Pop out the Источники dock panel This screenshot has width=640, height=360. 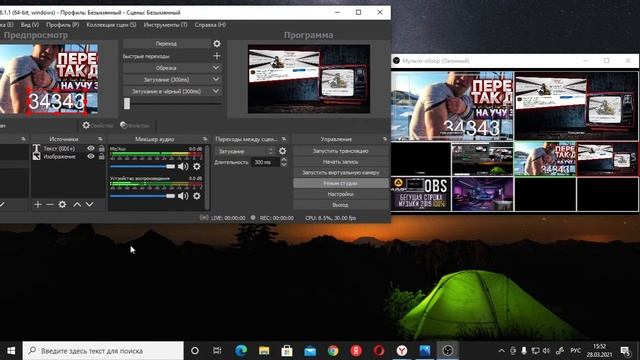click(x=100, y=139)
